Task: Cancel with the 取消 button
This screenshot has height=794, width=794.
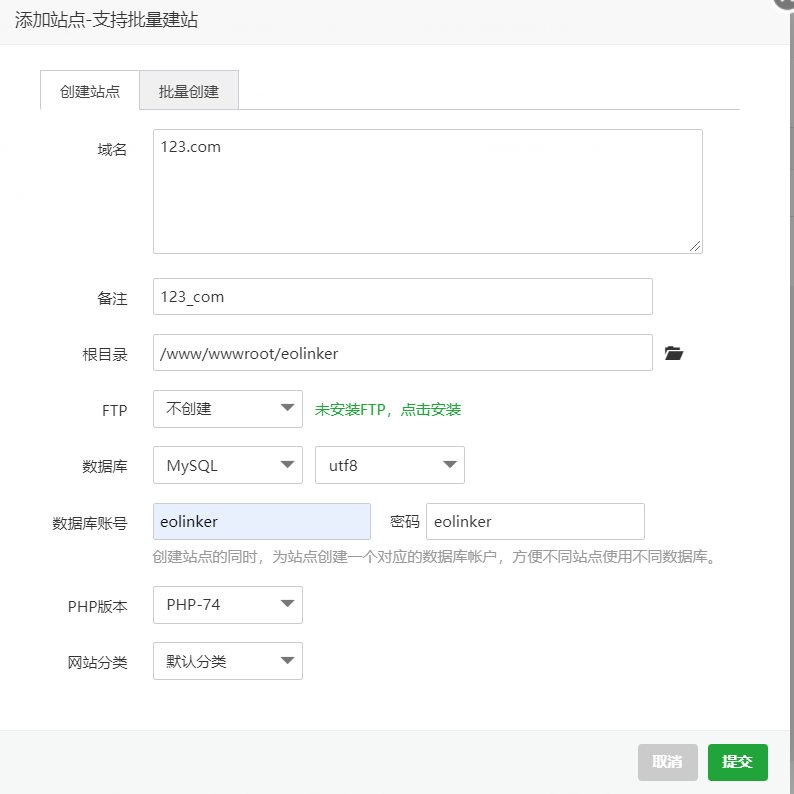Action: (x=667, y=762)
